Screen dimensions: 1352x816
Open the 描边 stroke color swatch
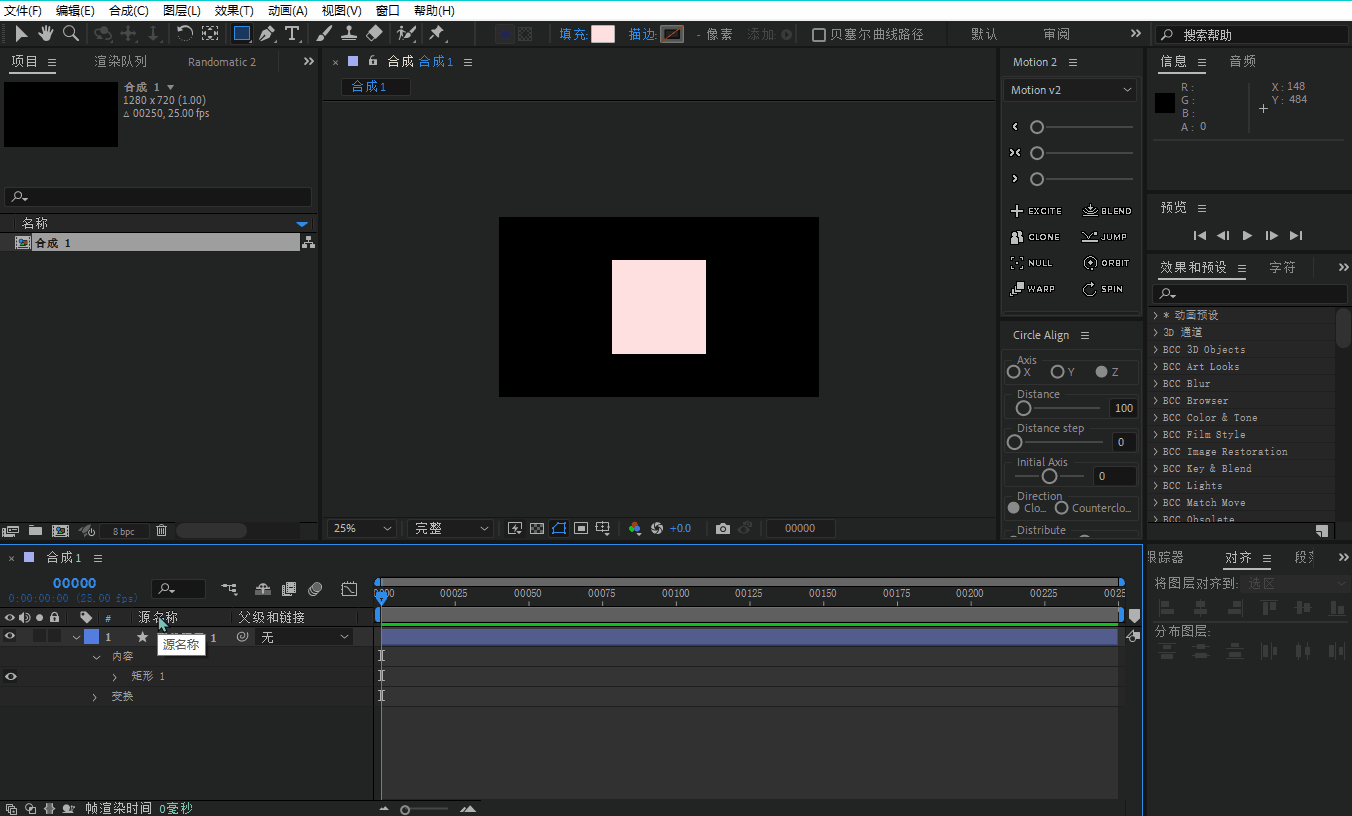coord(672,34)
